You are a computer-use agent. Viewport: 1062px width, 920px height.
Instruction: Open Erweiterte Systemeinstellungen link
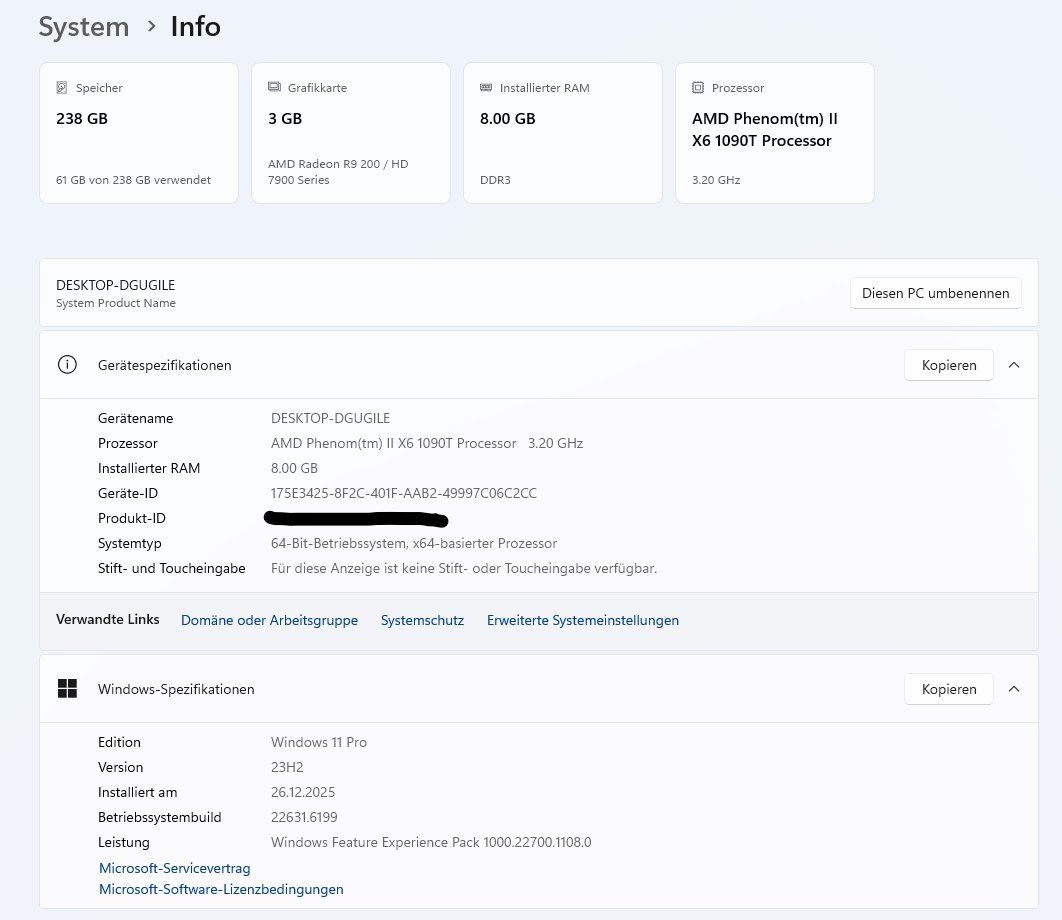[582, 620]
